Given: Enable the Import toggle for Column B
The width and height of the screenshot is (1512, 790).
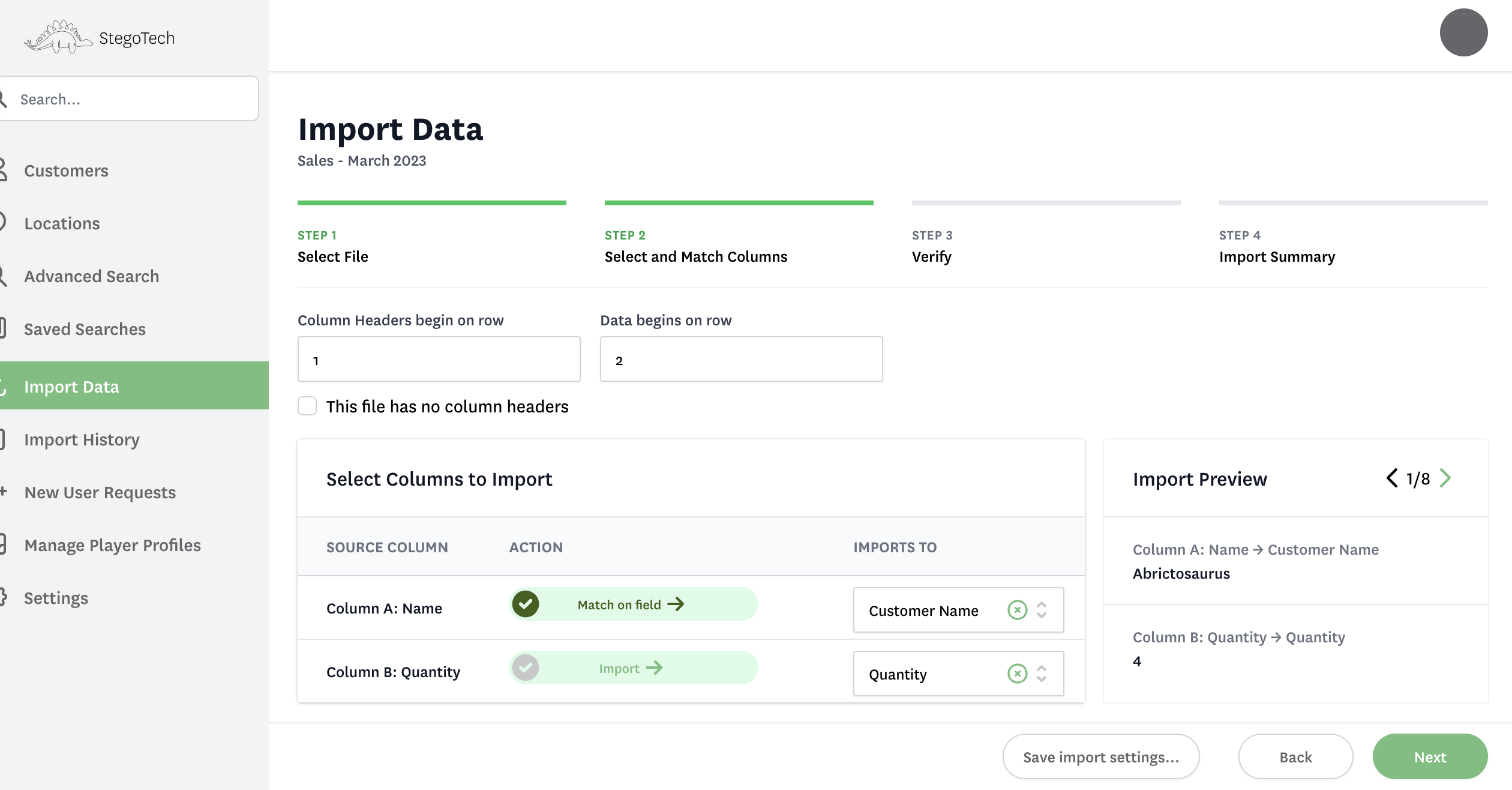Looking at the screenshot, I should point(525,668).
